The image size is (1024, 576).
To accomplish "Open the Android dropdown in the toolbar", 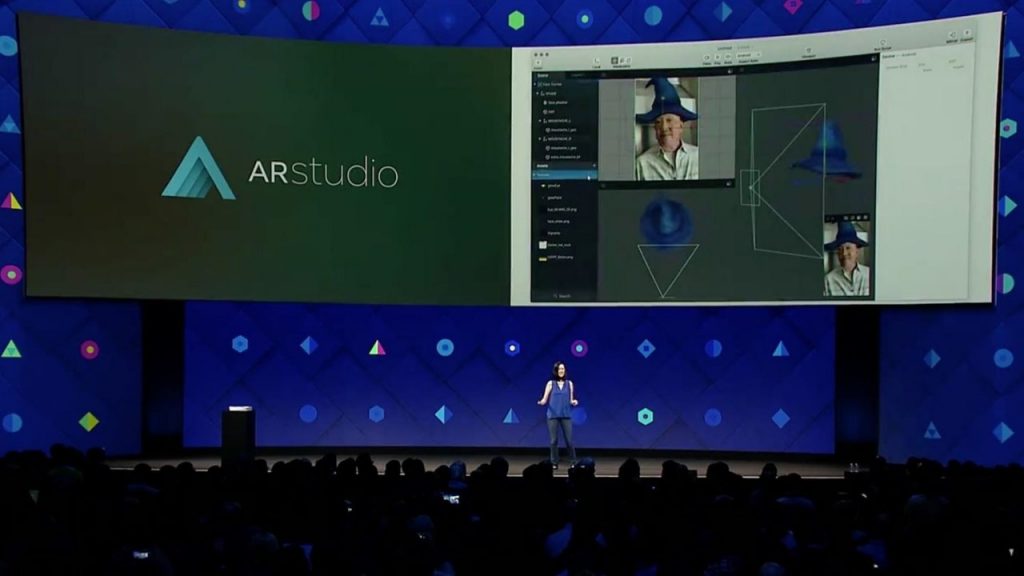I will pos(748,56).
